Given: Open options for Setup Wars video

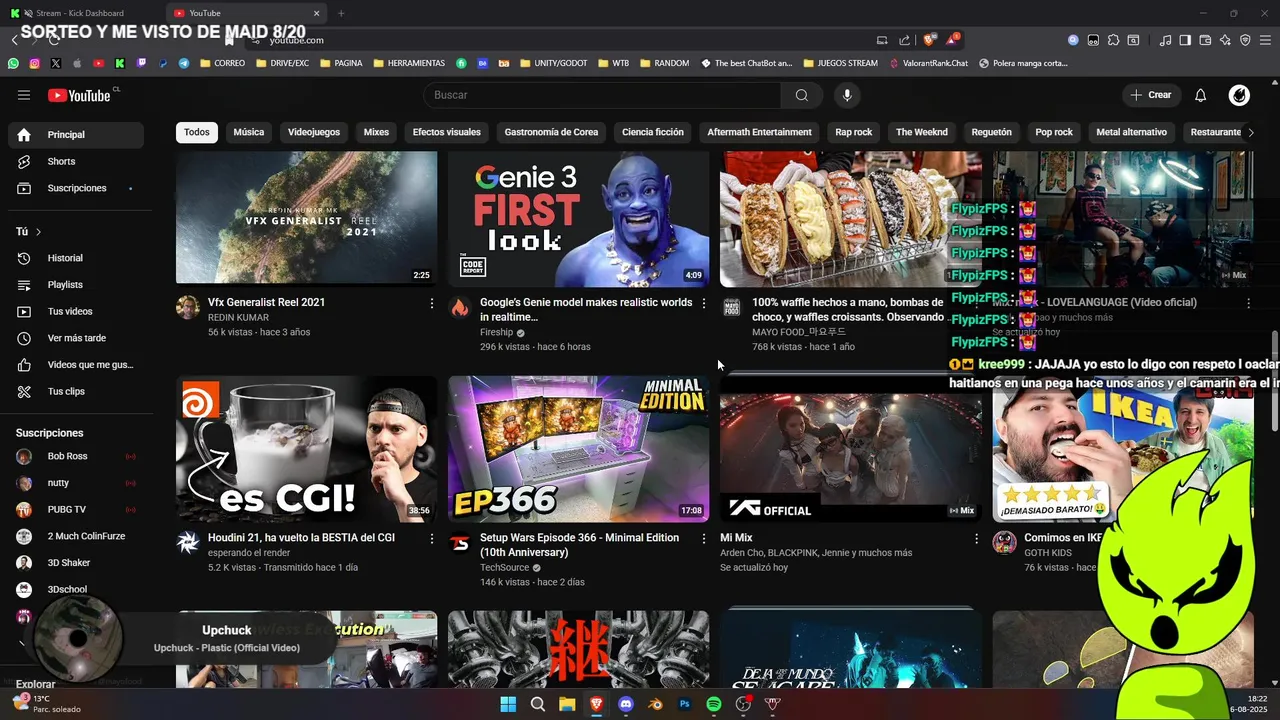Looking at the screenshot, I should (704, 539).
